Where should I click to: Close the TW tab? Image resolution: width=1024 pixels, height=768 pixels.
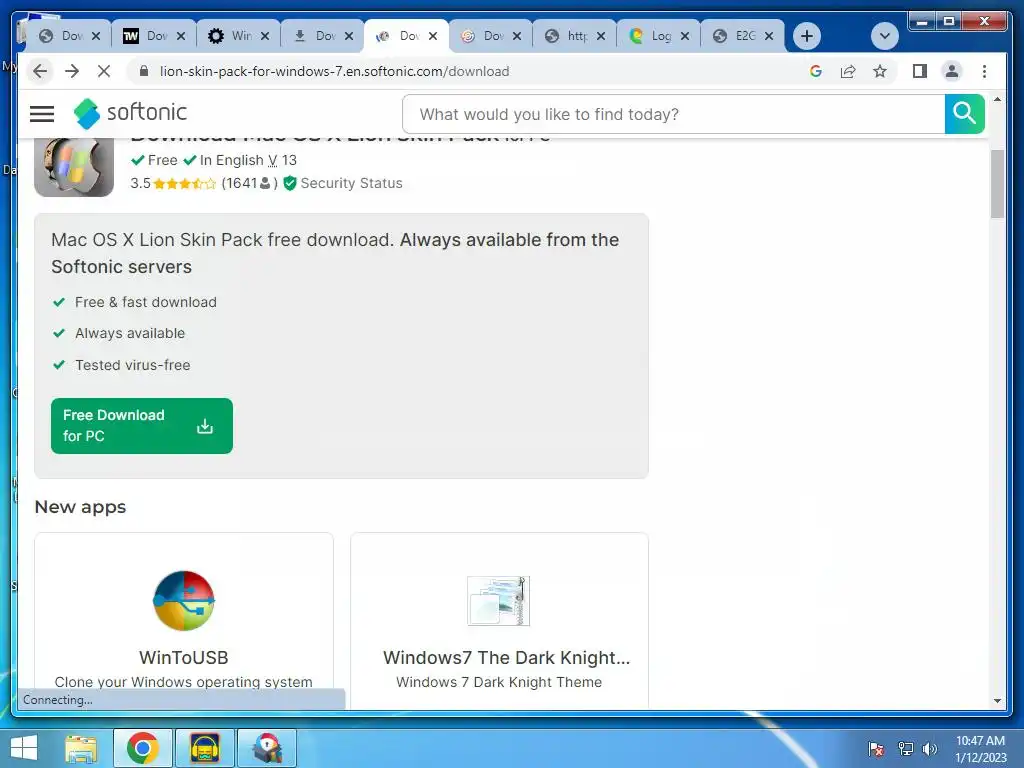click(181, 36)
